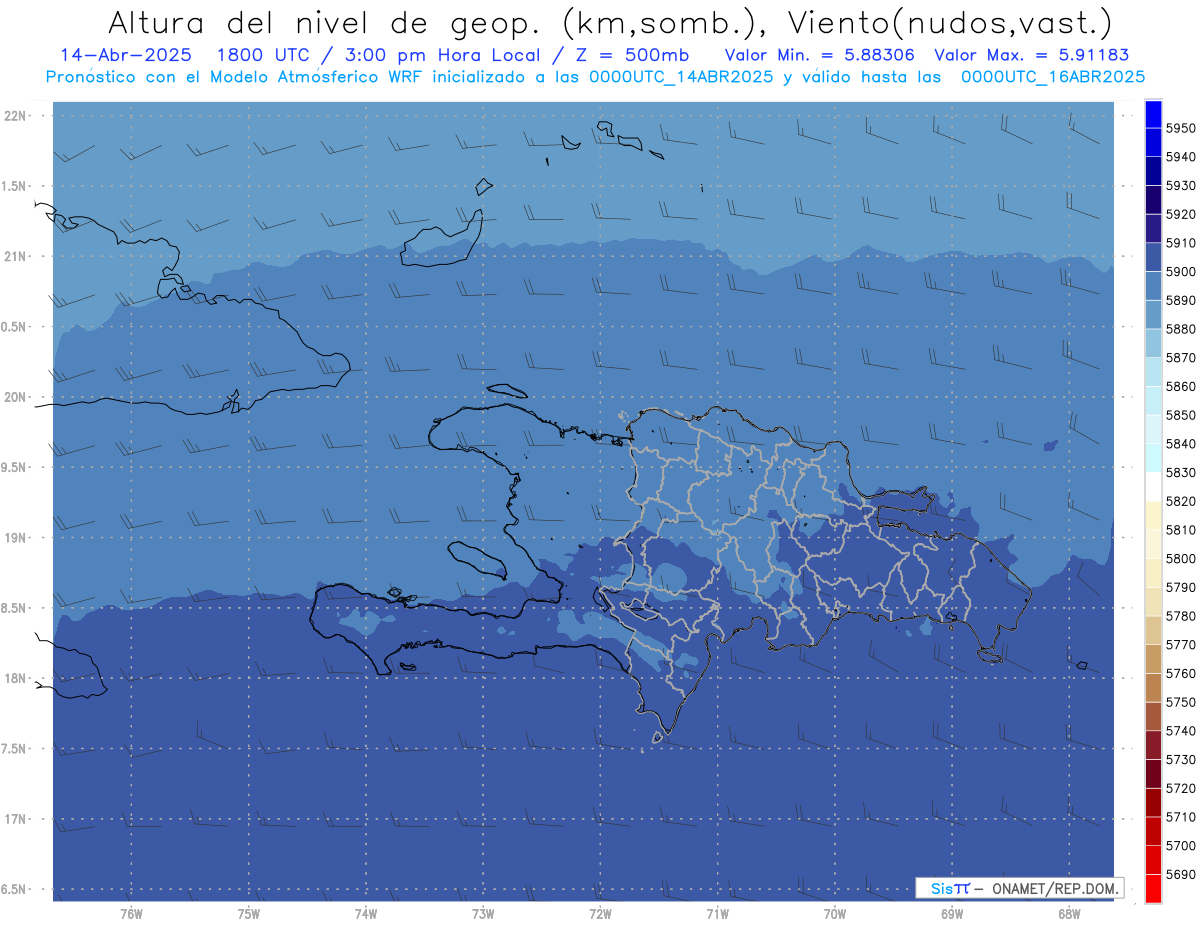Click the '5880' colorbar value
The height and width of the screenshot is (927, 1200).
[x=1181, y=329]
